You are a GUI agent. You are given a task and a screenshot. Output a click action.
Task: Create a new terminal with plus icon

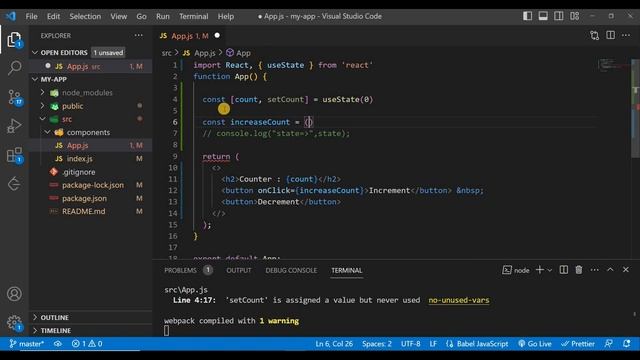(x=539, y=270)
